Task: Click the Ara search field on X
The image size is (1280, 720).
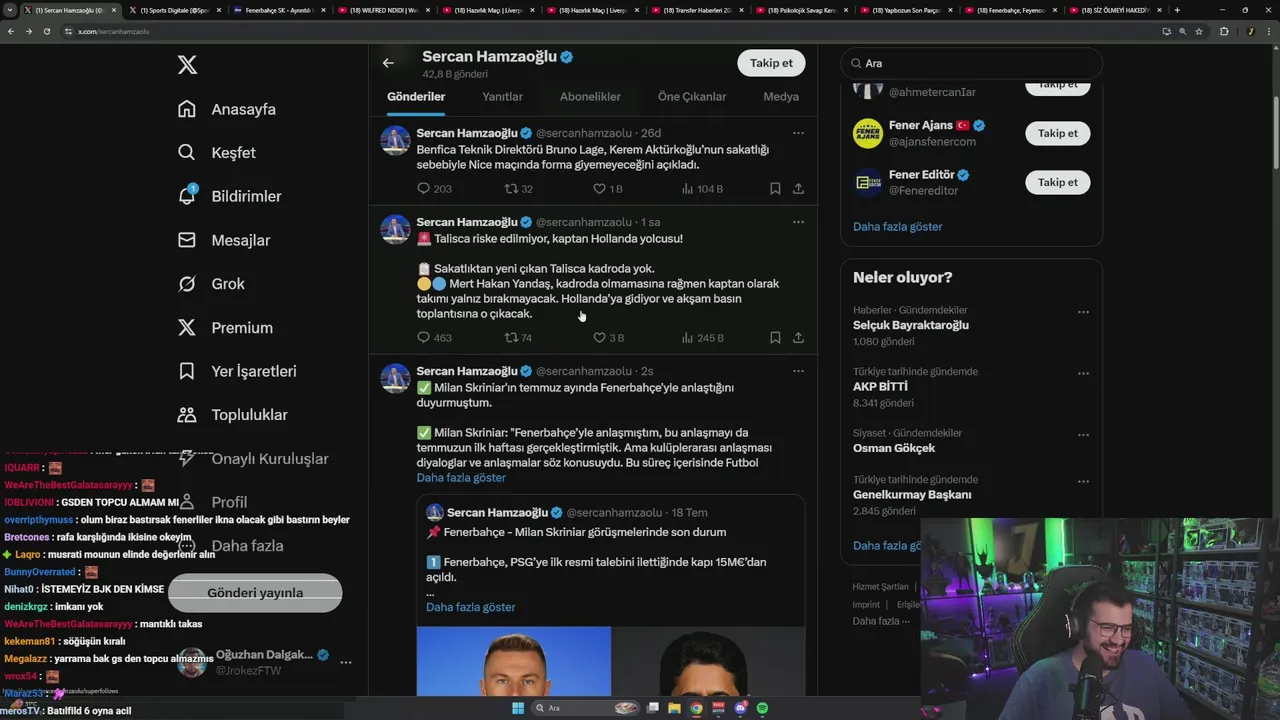Action: pos(971,63)
